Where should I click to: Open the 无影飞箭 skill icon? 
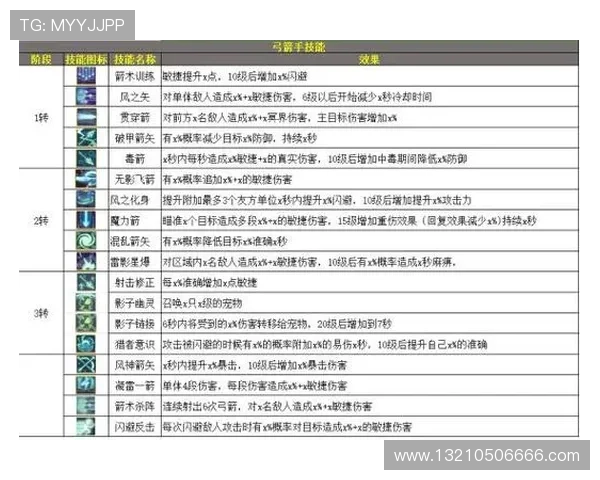86,179
